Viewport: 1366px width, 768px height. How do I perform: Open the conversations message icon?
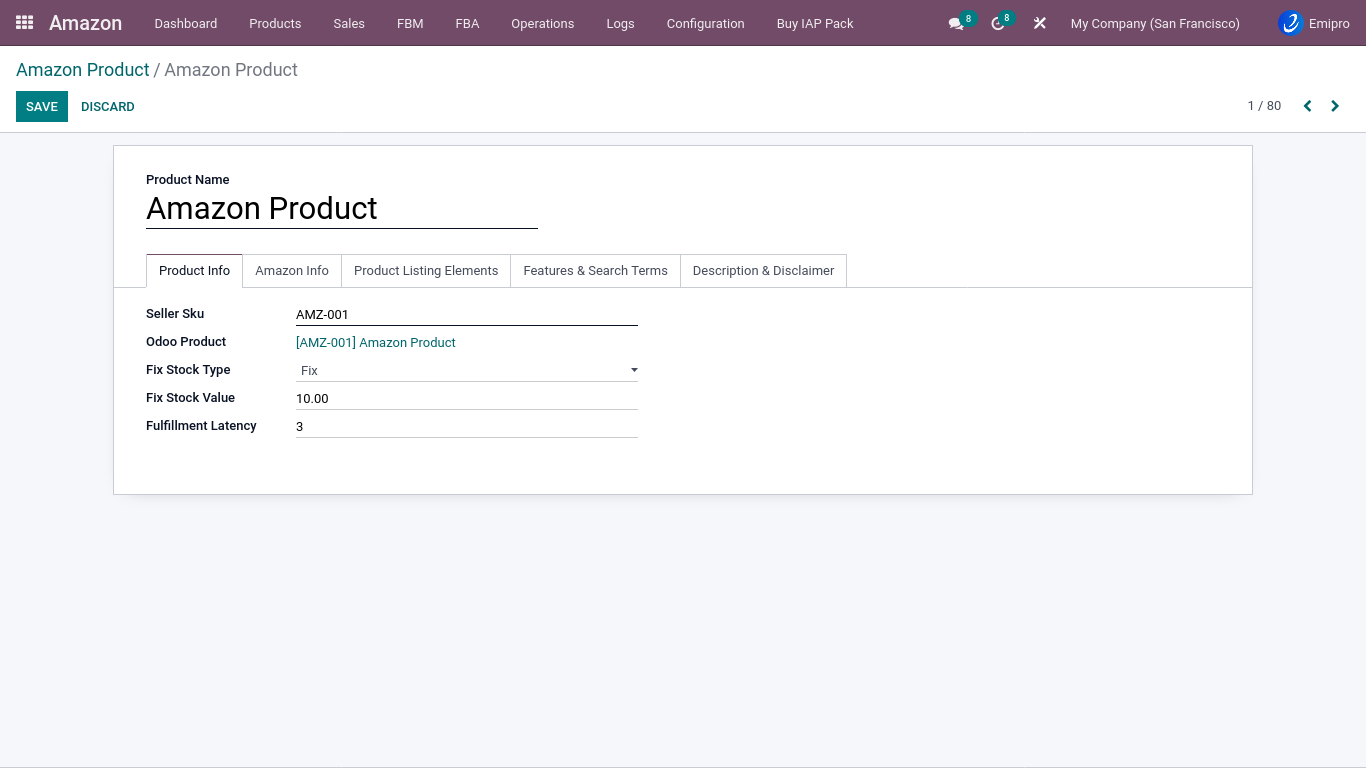[x=956, y=24]
